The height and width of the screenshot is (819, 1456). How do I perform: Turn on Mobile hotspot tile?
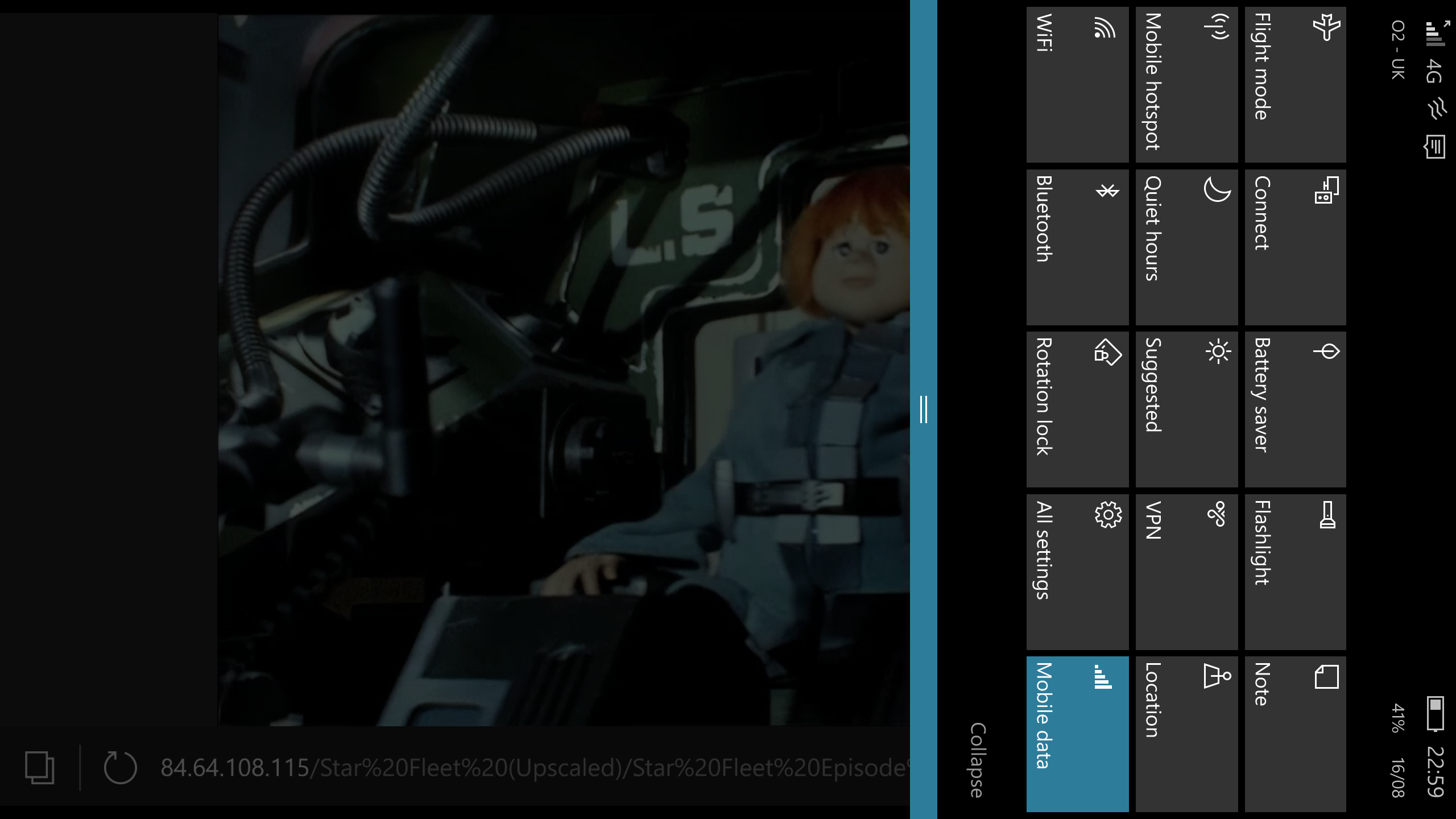coord(1186,85)
